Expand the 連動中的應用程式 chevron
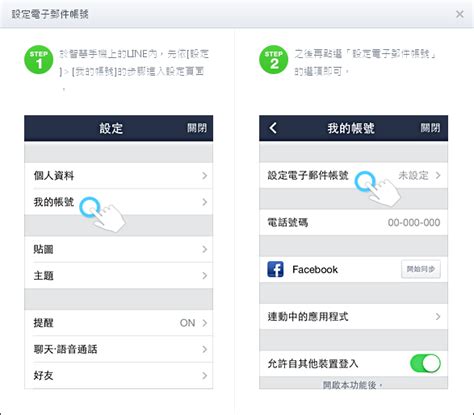The height and width of the screenshot is (415, 474). [x=438, y=316]
